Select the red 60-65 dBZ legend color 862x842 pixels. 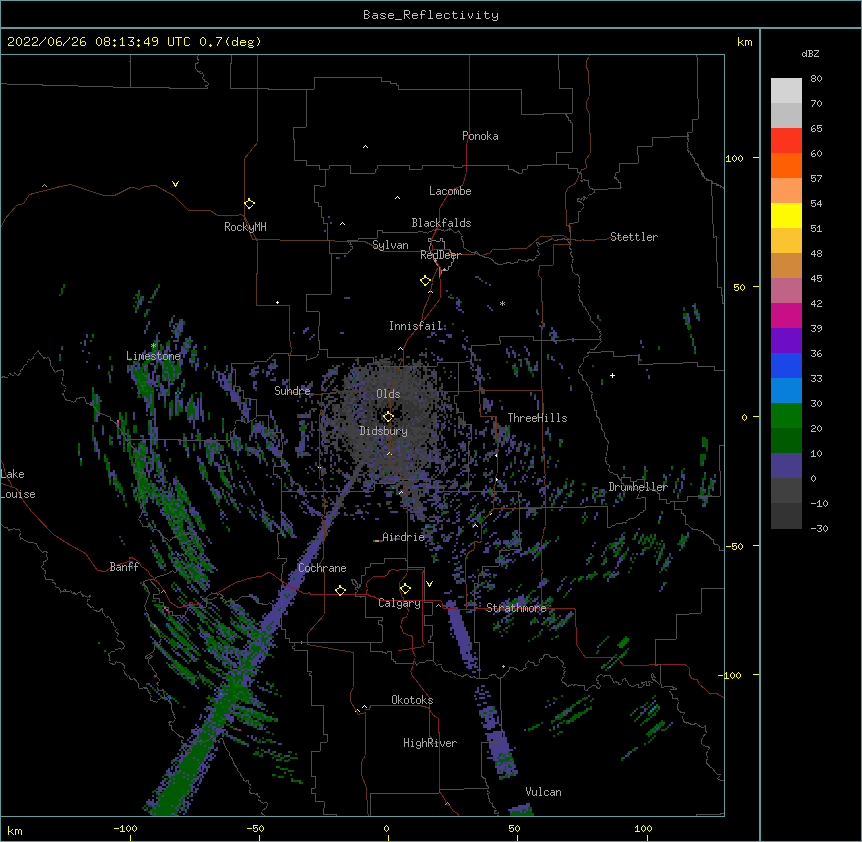click(x=786, y=141)
